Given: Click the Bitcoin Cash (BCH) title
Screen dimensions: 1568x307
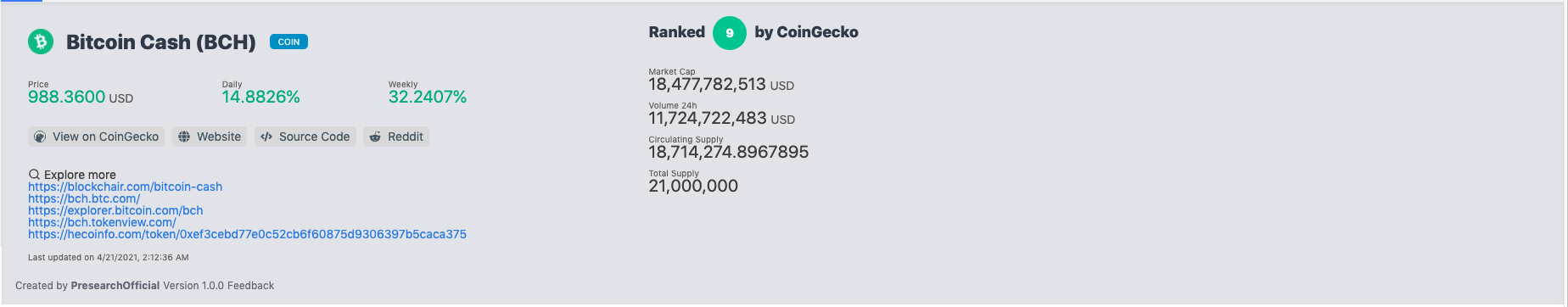Looking at the screenshot, I should [x=161, y=42].
